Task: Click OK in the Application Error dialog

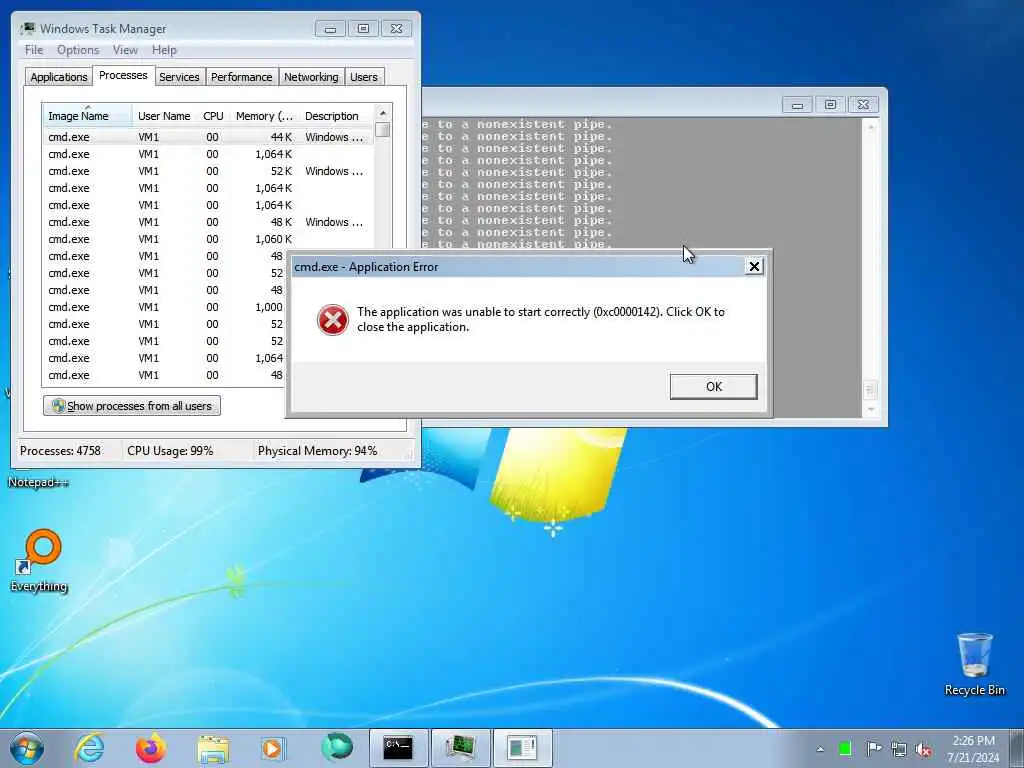Action: pyautogui.click(x=713, y=387)
